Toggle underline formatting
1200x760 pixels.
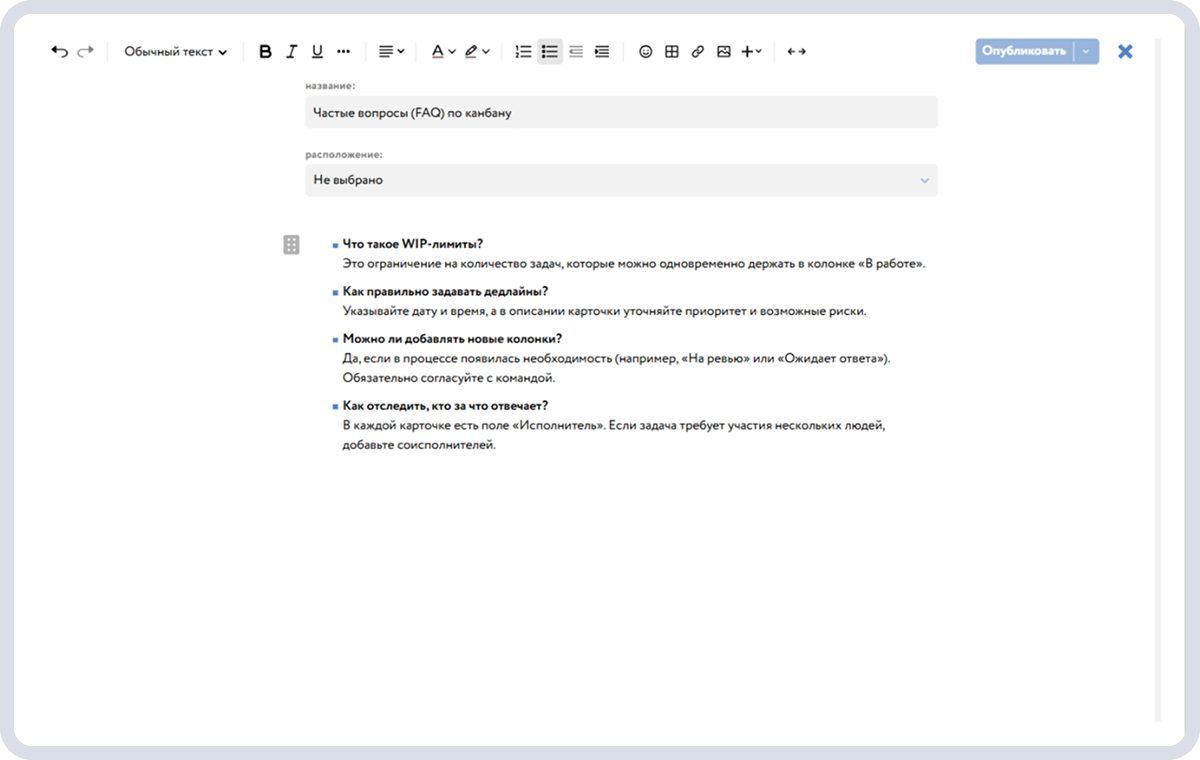[x=317, y=52]
